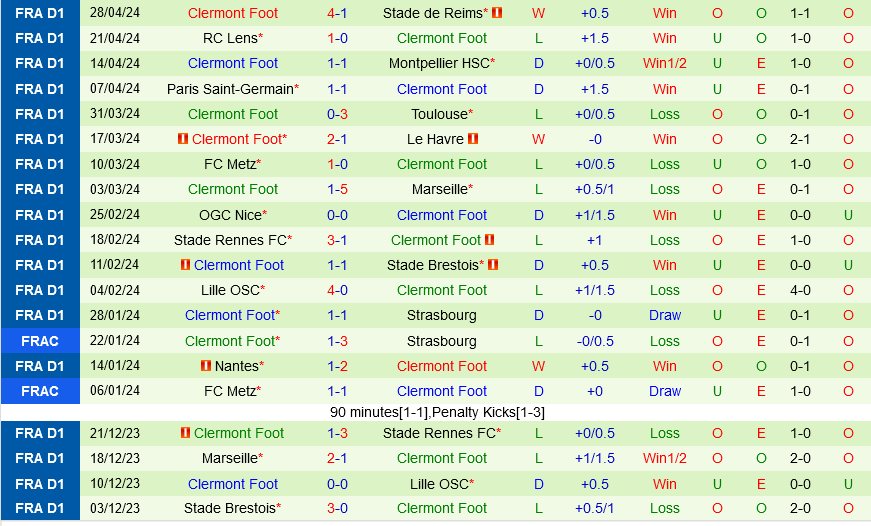Open the Paris Saint-Germain team link
The height and width of the screenshot is (526, 871).
(x=230, y=89)
